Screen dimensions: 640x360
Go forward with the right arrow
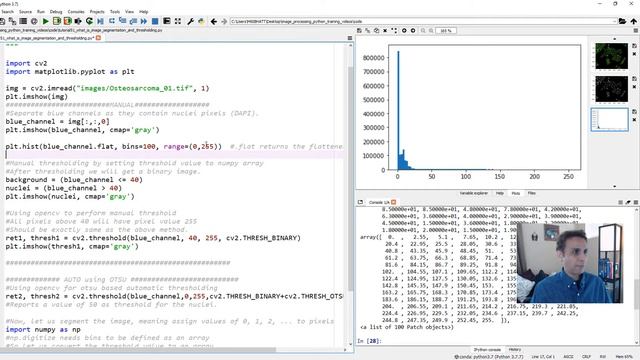click(224, 21)
